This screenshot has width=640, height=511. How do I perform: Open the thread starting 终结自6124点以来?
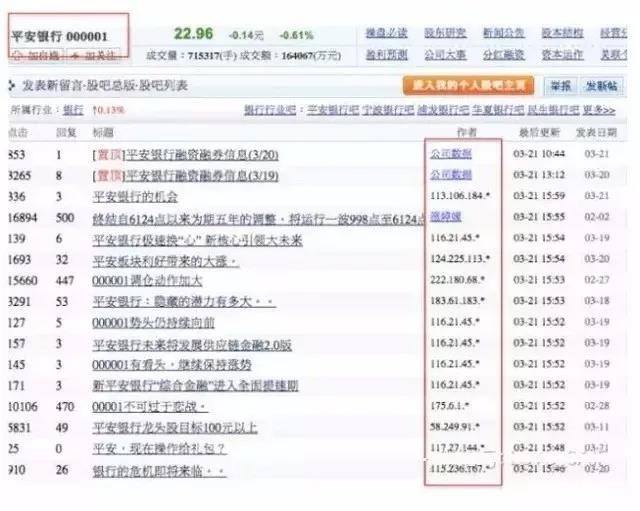pyautogui.click(x=258, y=219)
